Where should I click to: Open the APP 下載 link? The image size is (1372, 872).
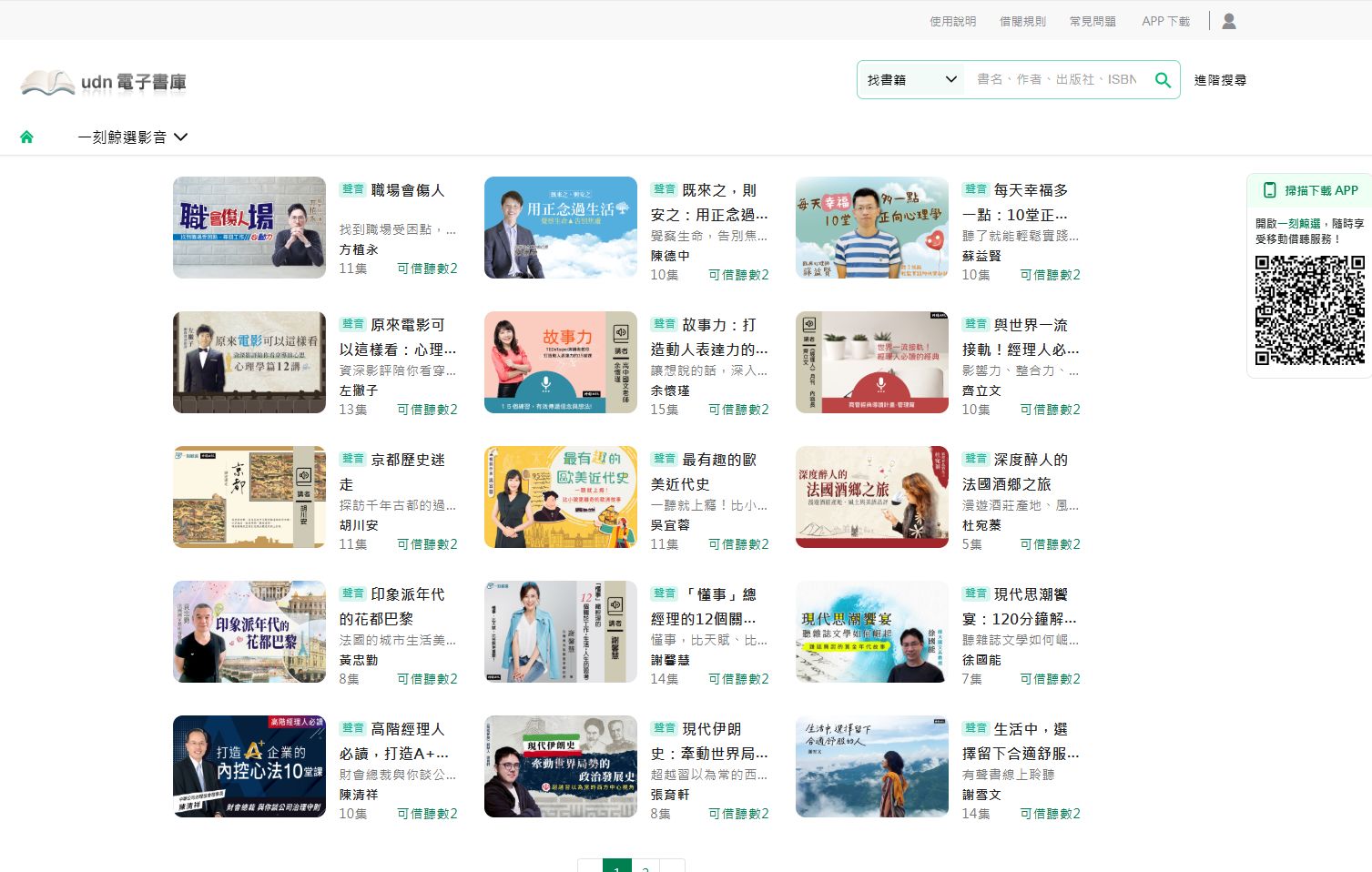[1165, 21]
